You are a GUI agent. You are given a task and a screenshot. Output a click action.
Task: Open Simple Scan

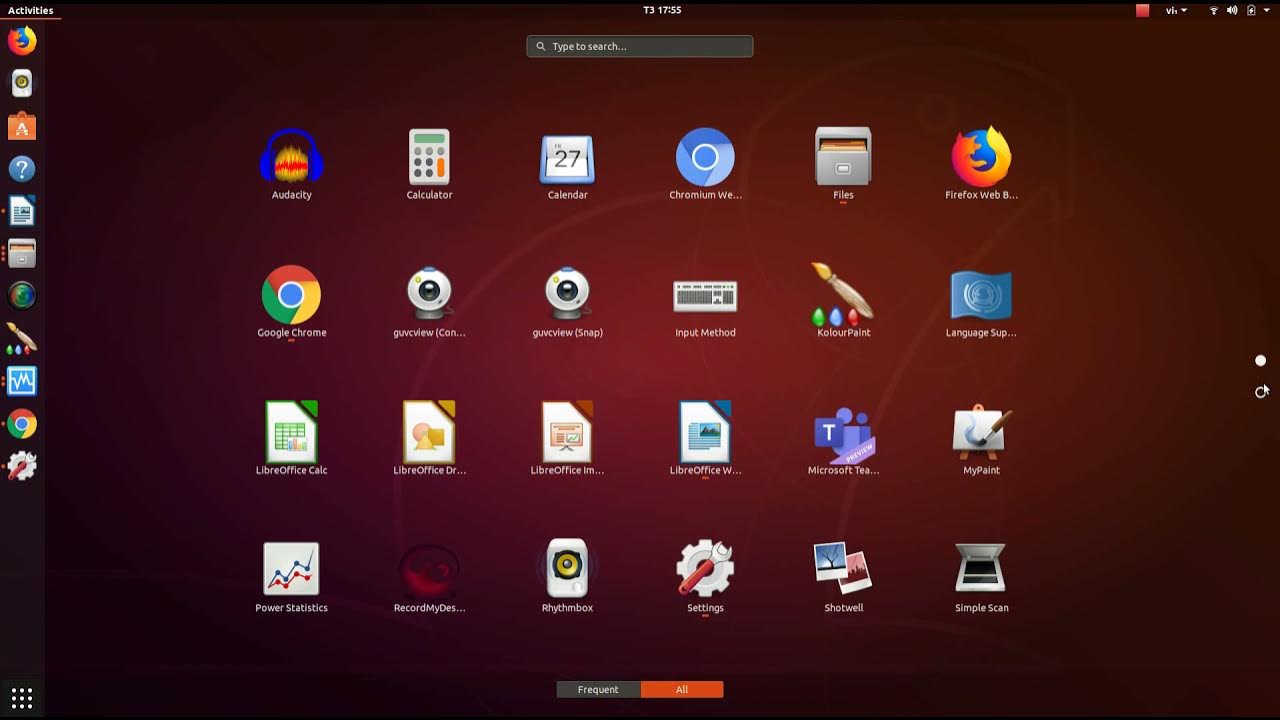click(981, 576)
